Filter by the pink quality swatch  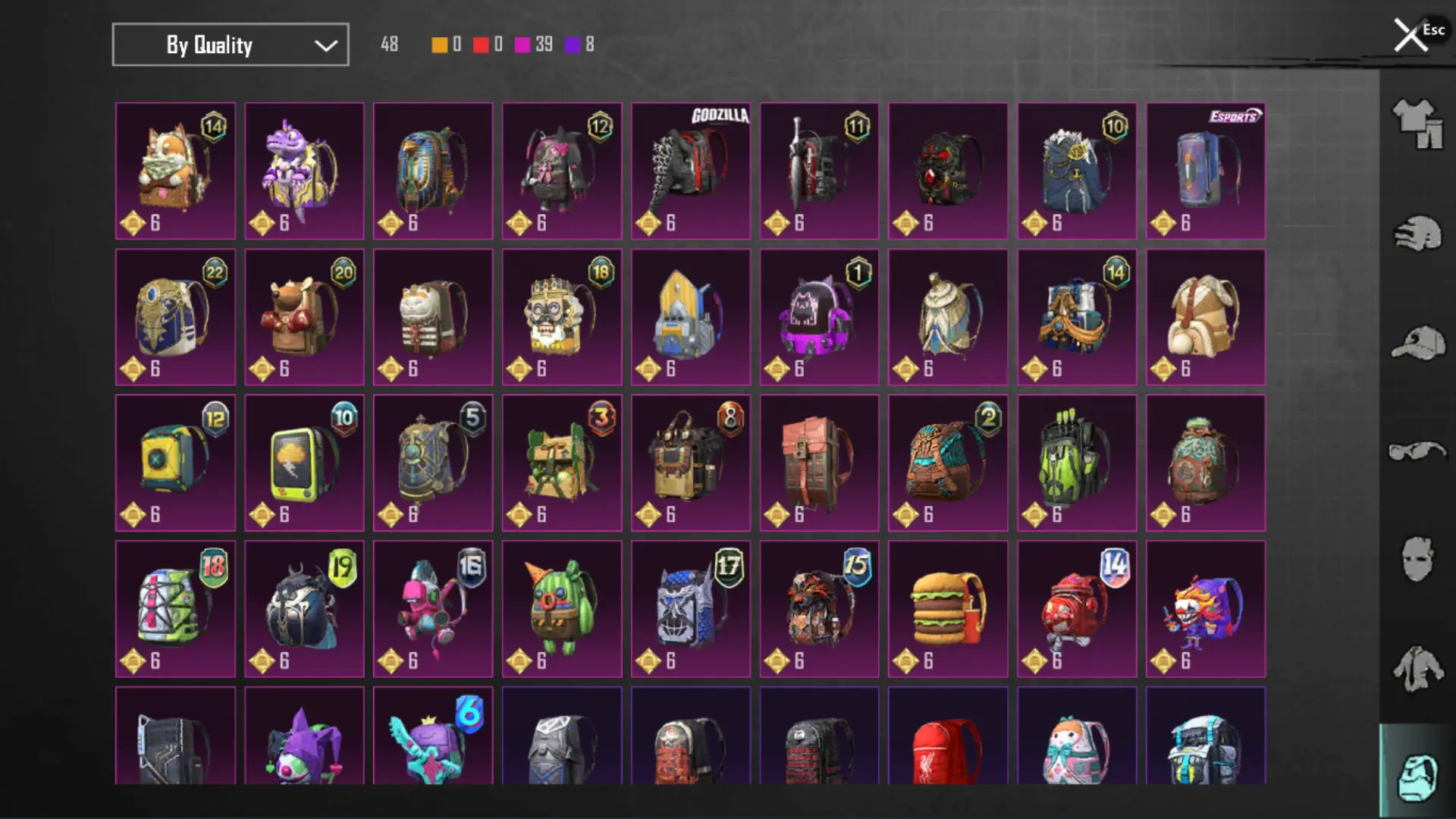click(x=522, y=45)
